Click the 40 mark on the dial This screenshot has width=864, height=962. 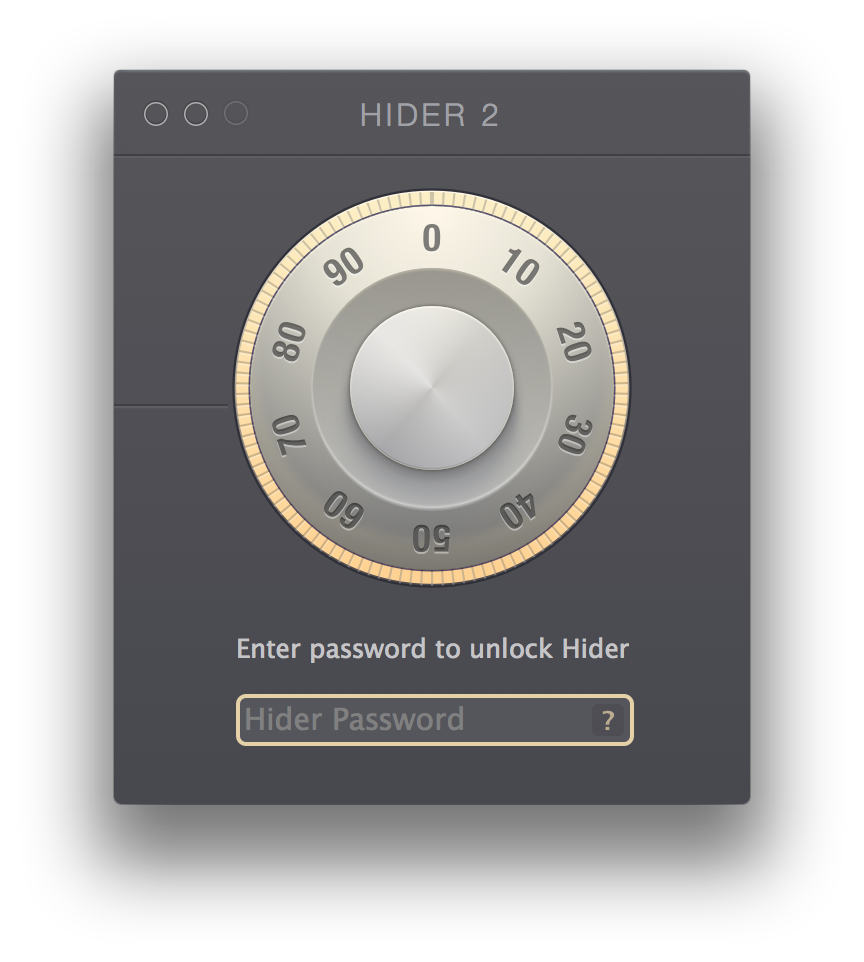pos(518,510)
